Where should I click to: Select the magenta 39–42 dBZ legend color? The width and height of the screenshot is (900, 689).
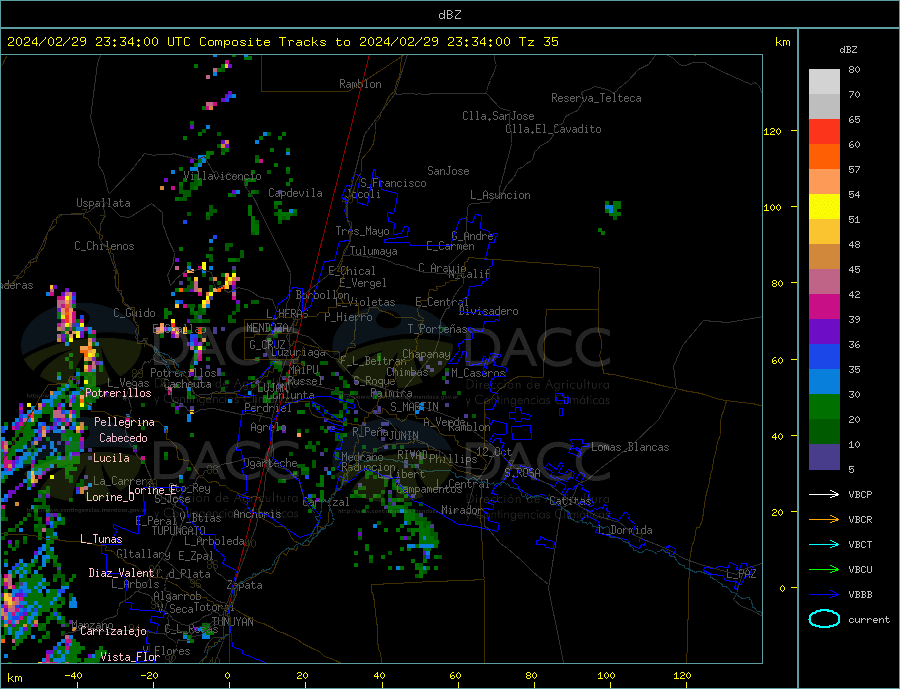pyautogui.click(x=824, y=307)
